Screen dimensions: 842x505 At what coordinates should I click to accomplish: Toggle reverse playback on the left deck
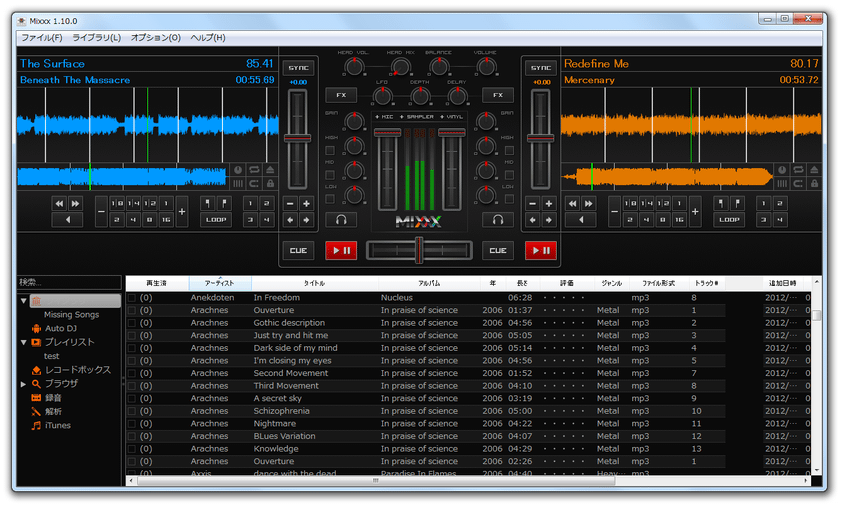[x=68, y=220]
